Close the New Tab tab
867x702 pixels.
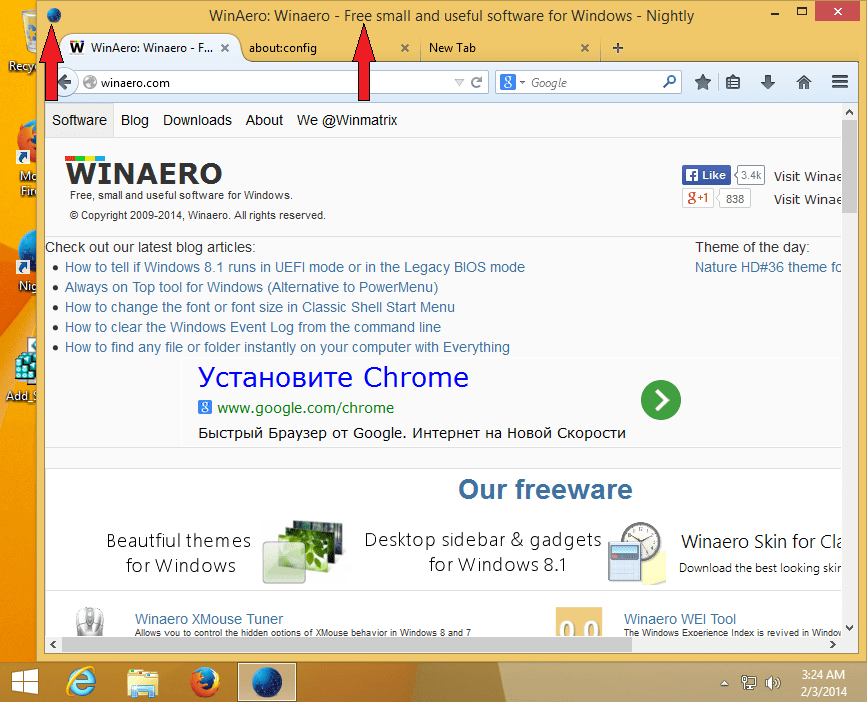(585, 48)
